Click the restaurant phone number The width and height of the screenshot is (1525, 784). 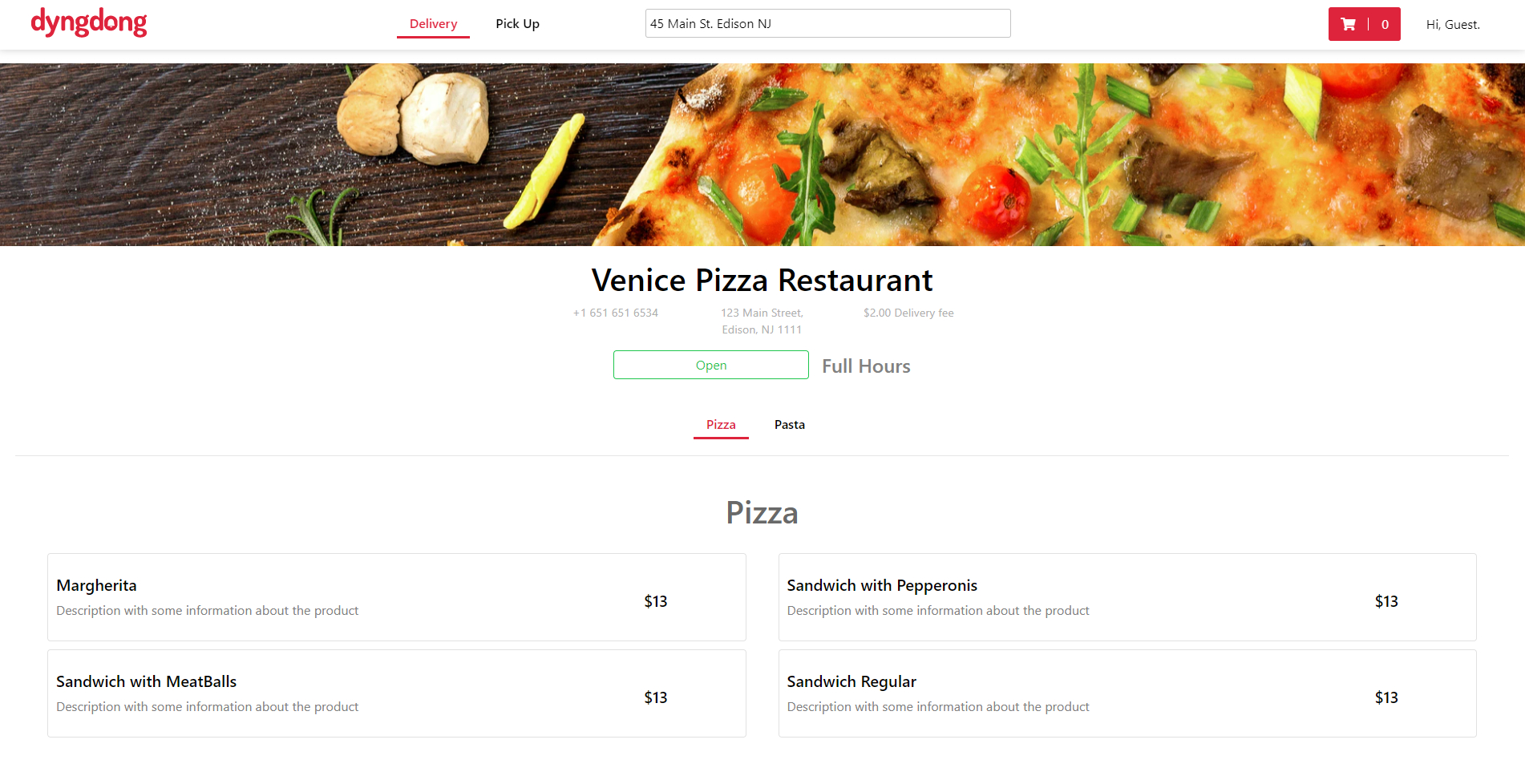[615, 313]
